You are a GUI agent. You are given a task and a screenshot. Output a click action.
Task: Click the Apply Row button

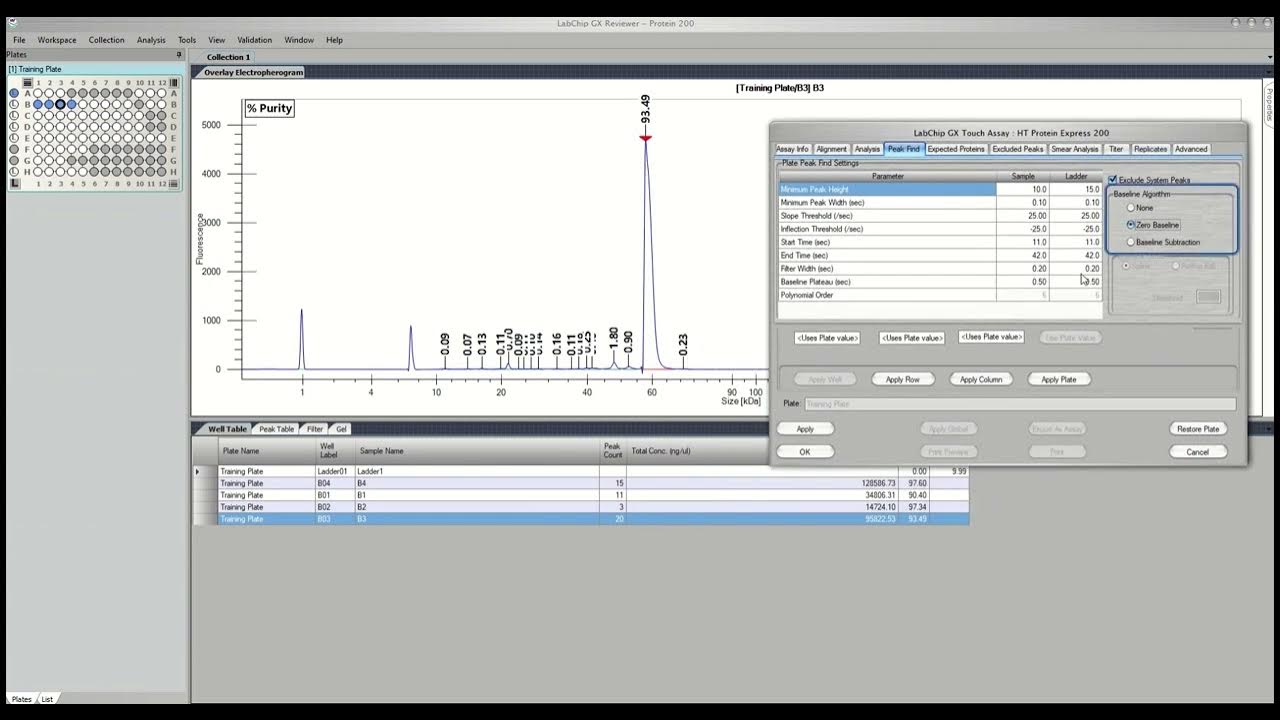tap(902, 379)
